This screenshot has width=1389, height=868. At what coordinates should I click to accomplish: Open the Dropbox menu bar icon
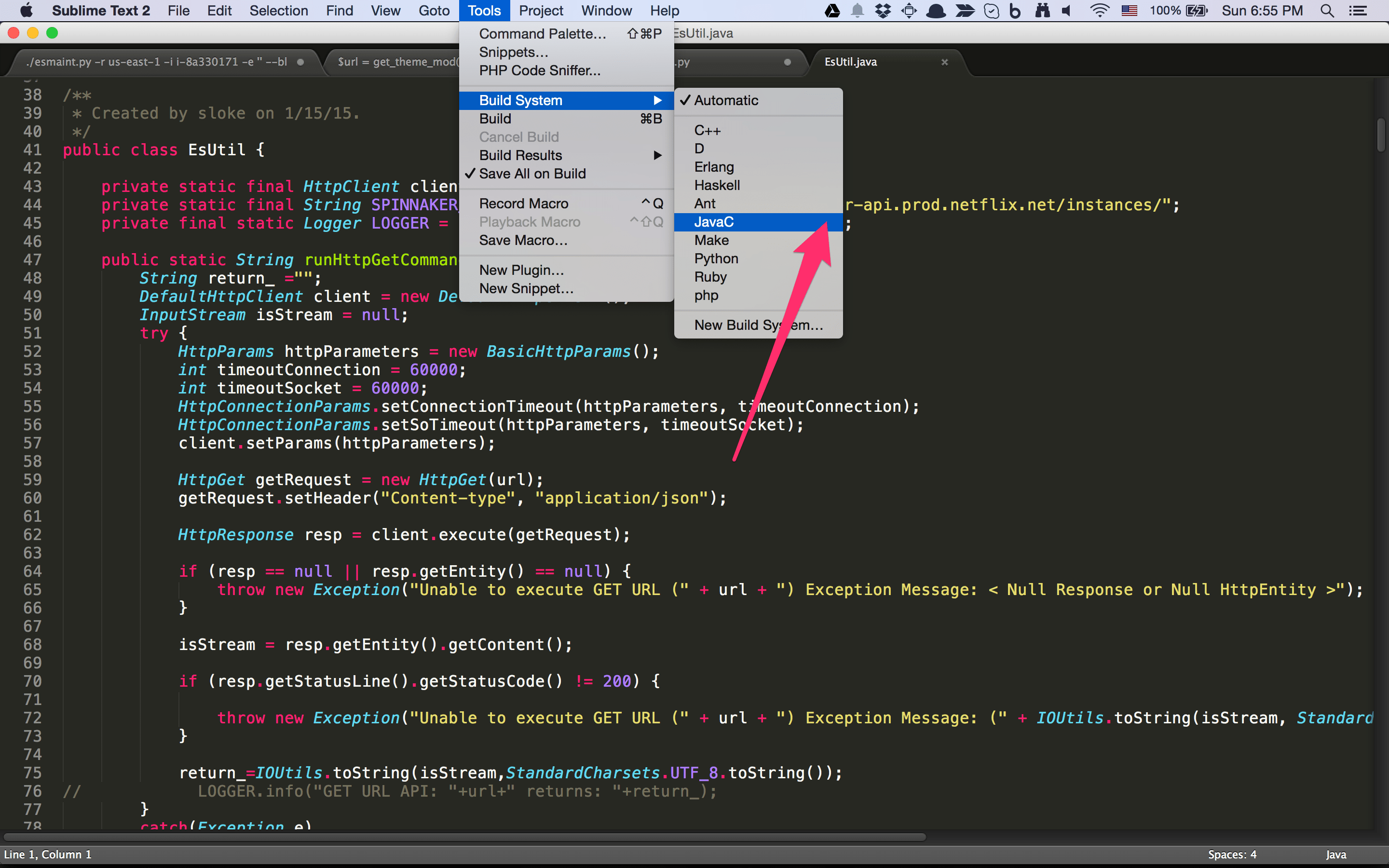click(883, 10)
